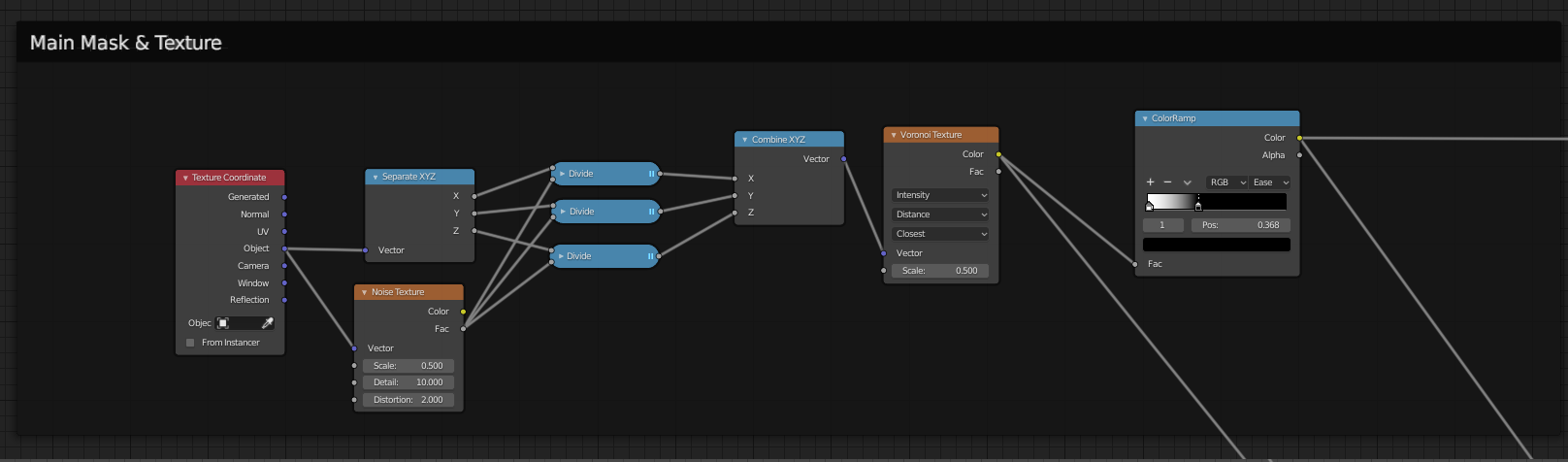
Task: Open the Closest dropdown in Voronoi Texture
Action: [x=940, y=234]
